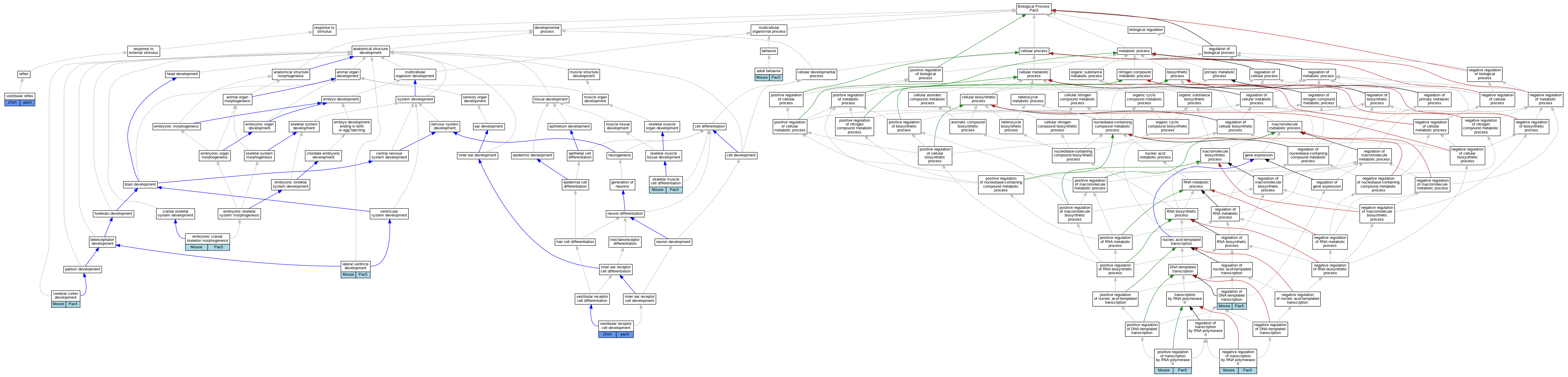Image resolution: width=1568 pixels, height=377 pixels.
Task: Select the 'animal organ morphogenesis' node
Action: click(237, 99)
